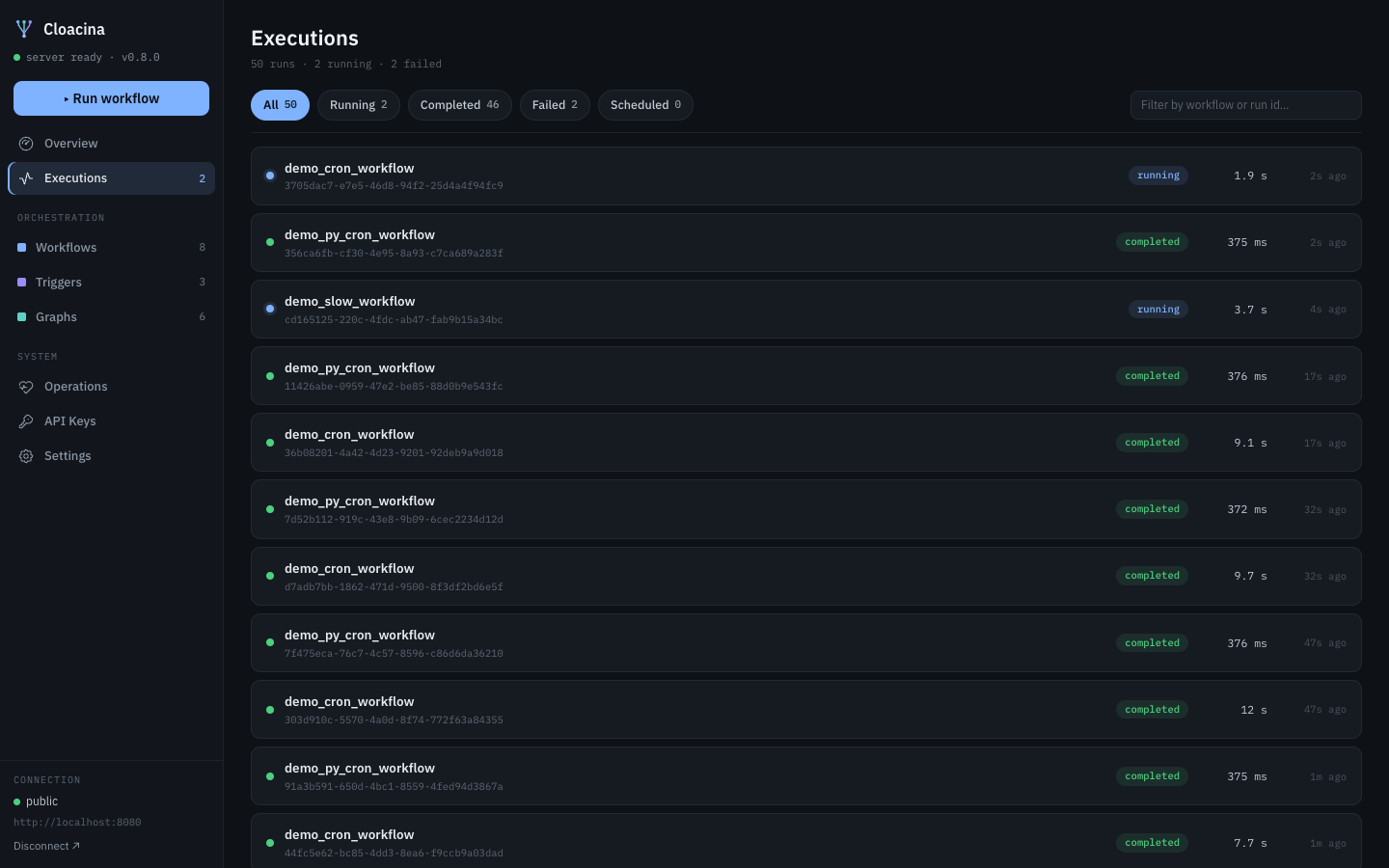This screenshot has width=1389, height=868.
Task: Click the Cloacina logo icon
Action: coord(24,29)
